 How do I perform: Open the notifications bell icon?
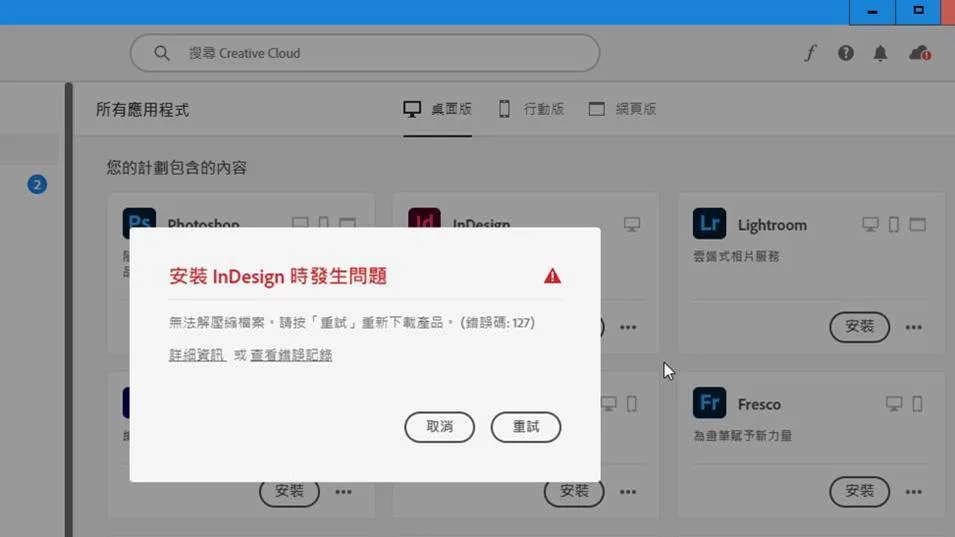[880, 54]
